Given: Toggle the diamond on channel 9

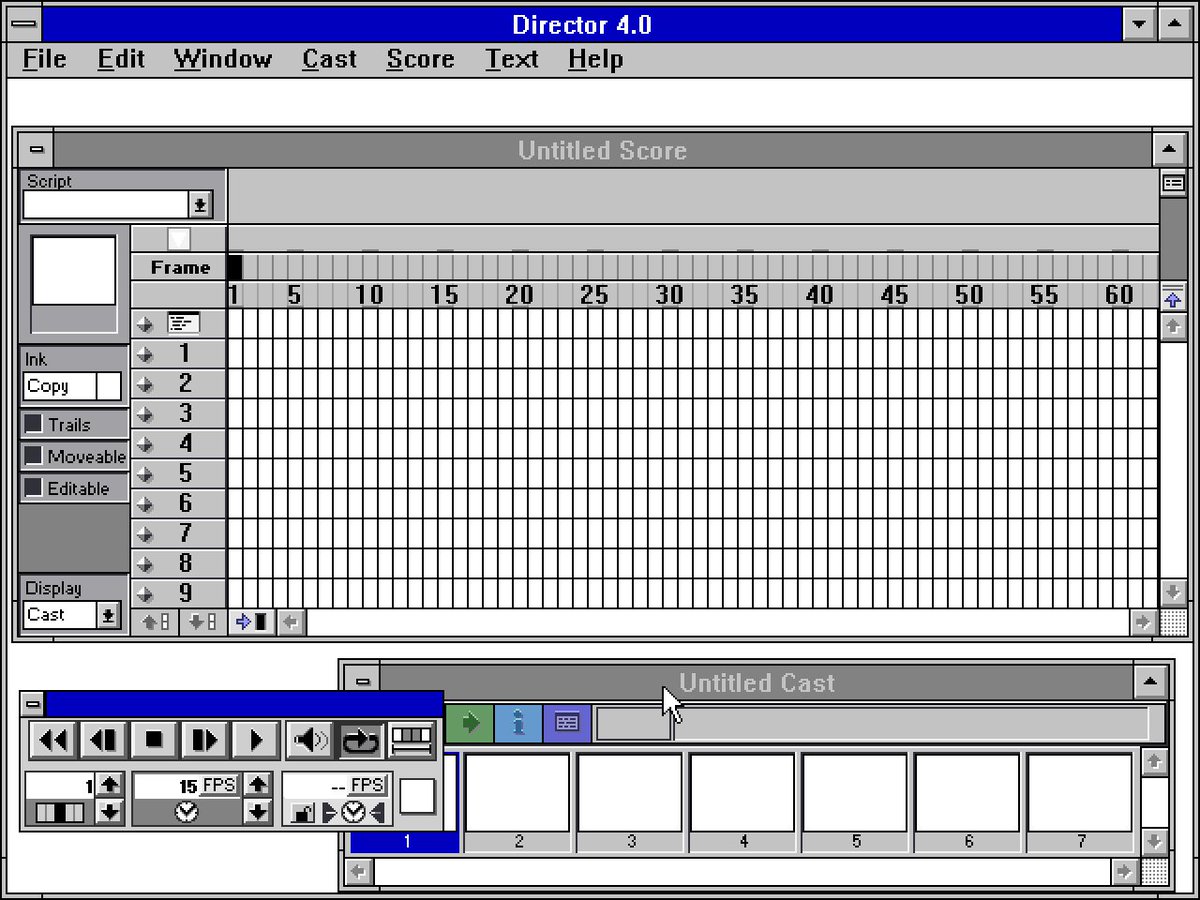Looking at the screenshot, I should (145, 594).
